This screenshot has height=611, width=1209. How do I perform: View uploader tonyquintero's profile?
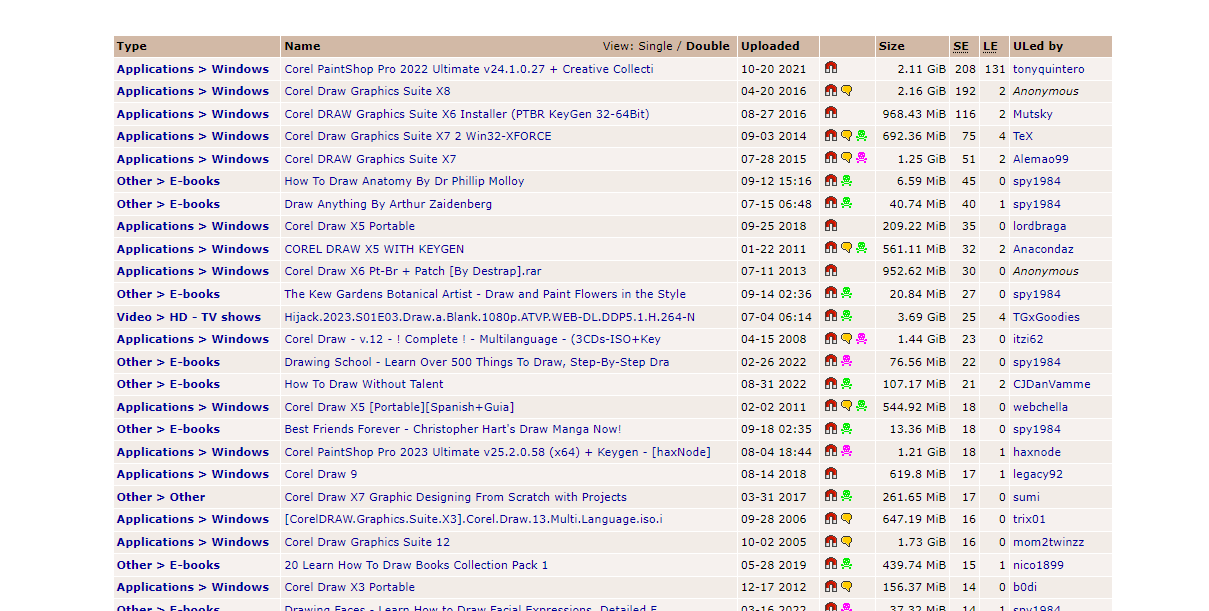point(1048,69)
